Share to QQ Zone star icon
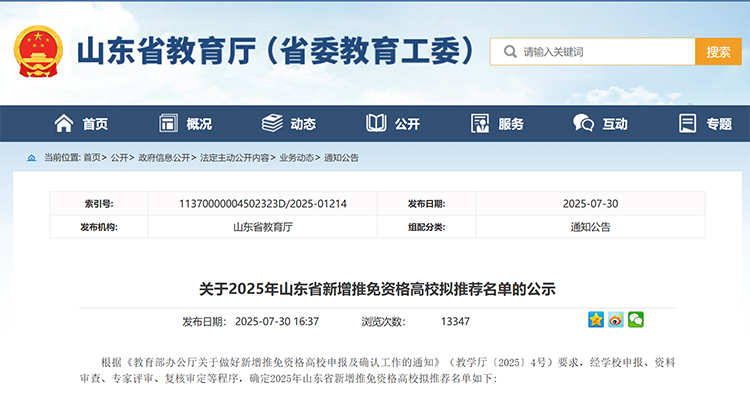The image size is (750, 398). tap(596, 320)
